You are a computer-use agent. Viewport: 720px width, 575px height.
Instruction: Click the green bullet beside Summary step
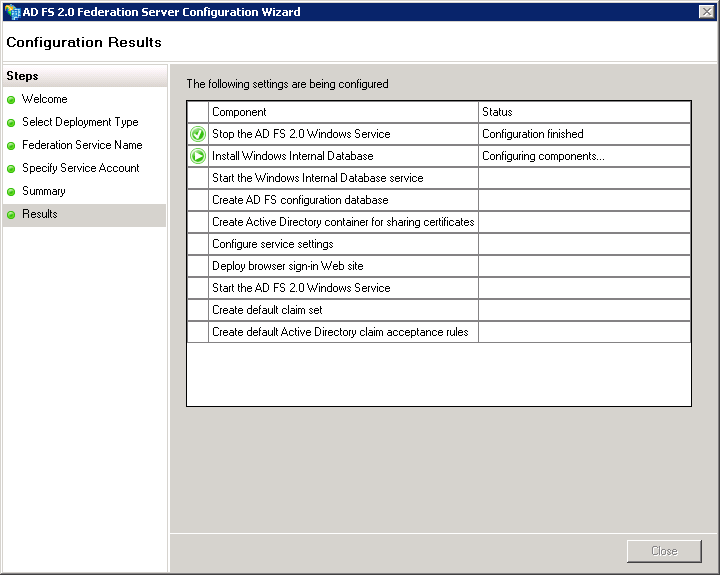click(11, 192)
